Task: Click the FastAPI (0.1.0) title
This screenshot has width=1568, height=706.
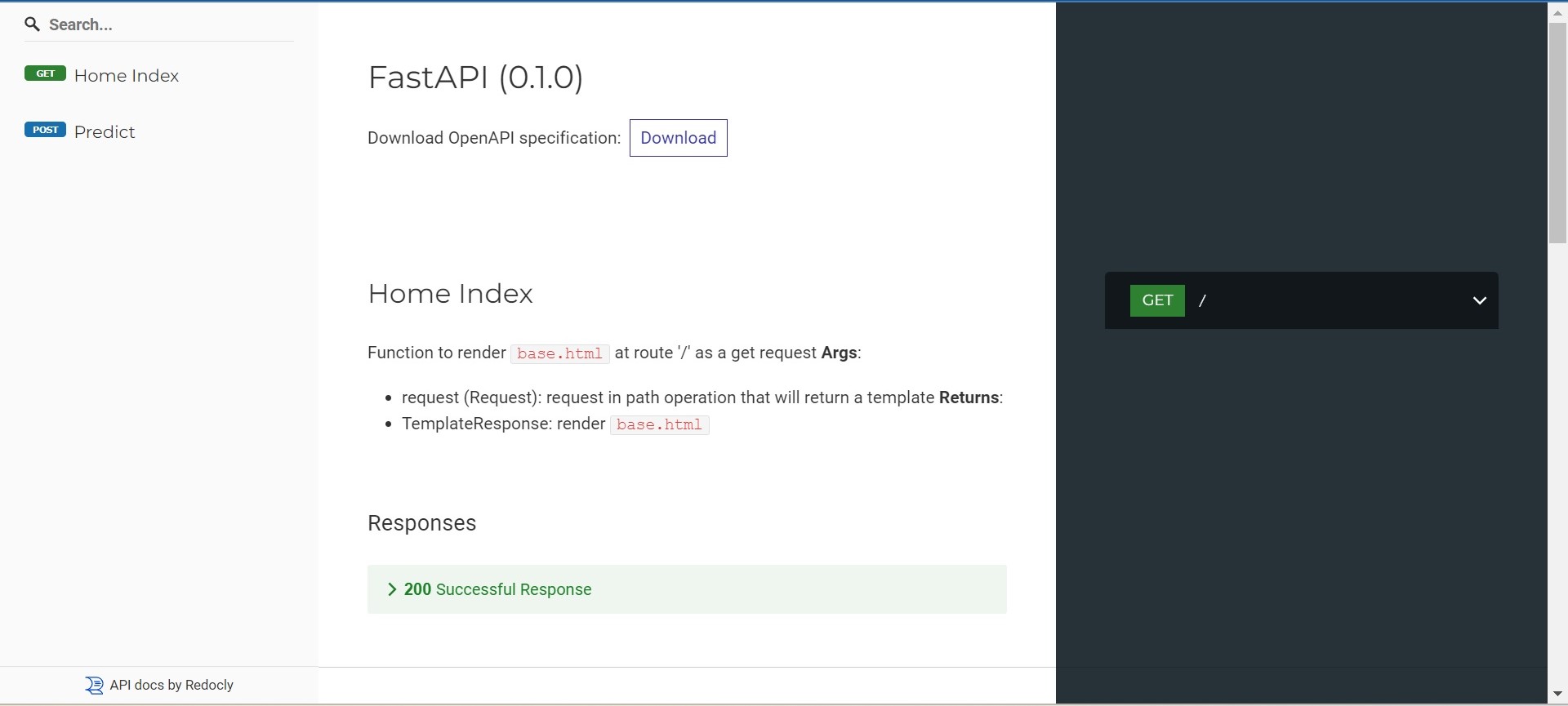Action: coord(476,78)
